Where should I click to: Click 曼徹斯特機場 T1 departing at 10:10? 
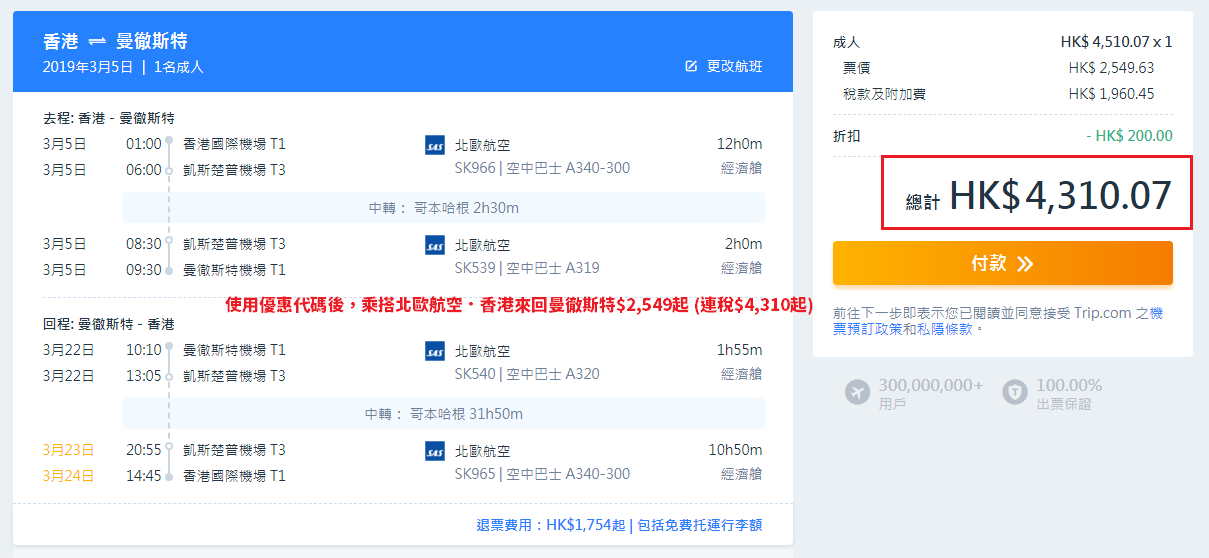(234, 350)
